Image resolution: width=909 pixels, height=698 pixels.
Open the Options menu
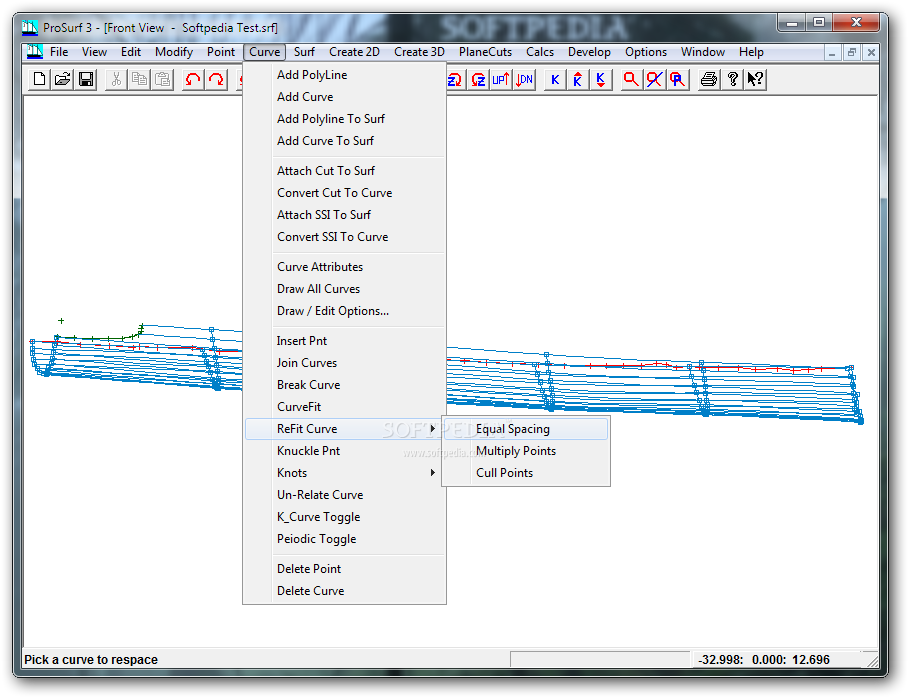pyautogui.click(x=646, y=52)
